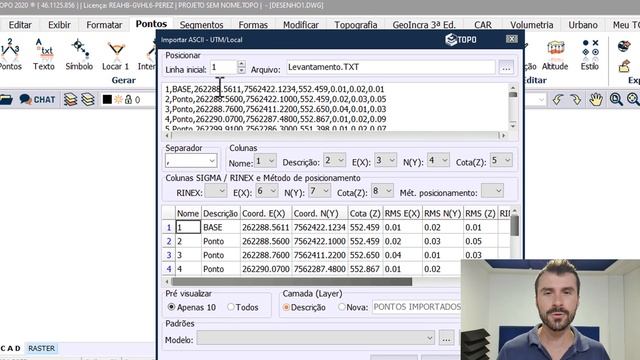Click the zoom magnifier icon
640x360 pixels.
(x=616, y=99)
